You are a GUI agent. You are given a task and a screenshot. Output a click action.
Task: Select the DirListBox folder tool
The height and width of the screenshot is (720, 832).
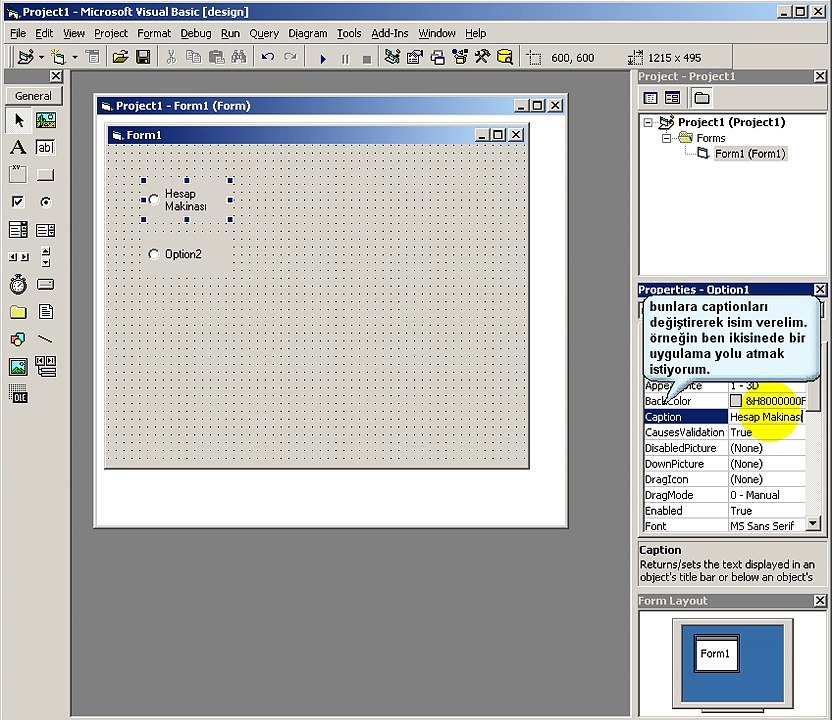(x=18, y=312)
